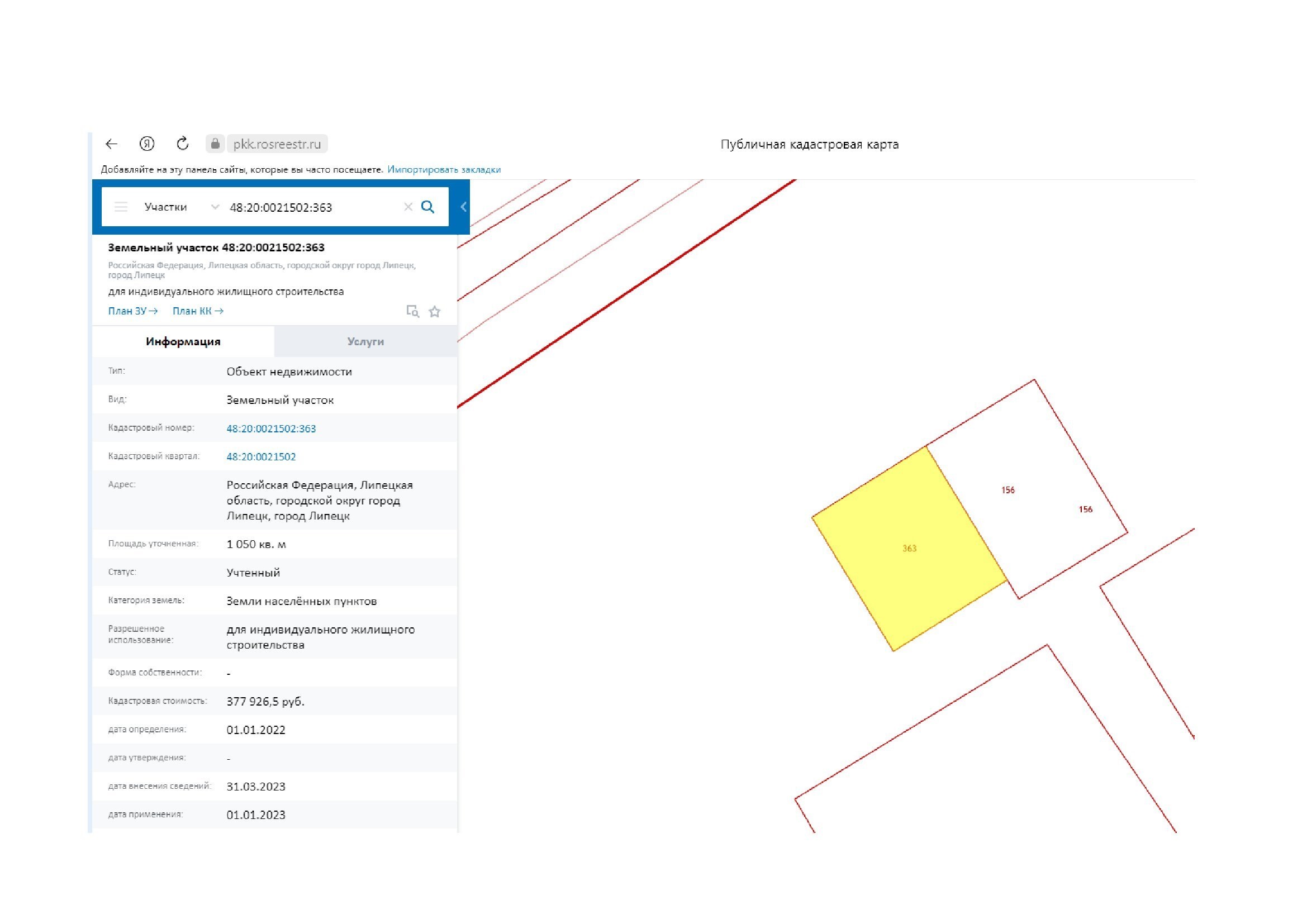This screenshot has height=924, width=1307.
Task: Clear the search field with X
Action: pos(408,207)
